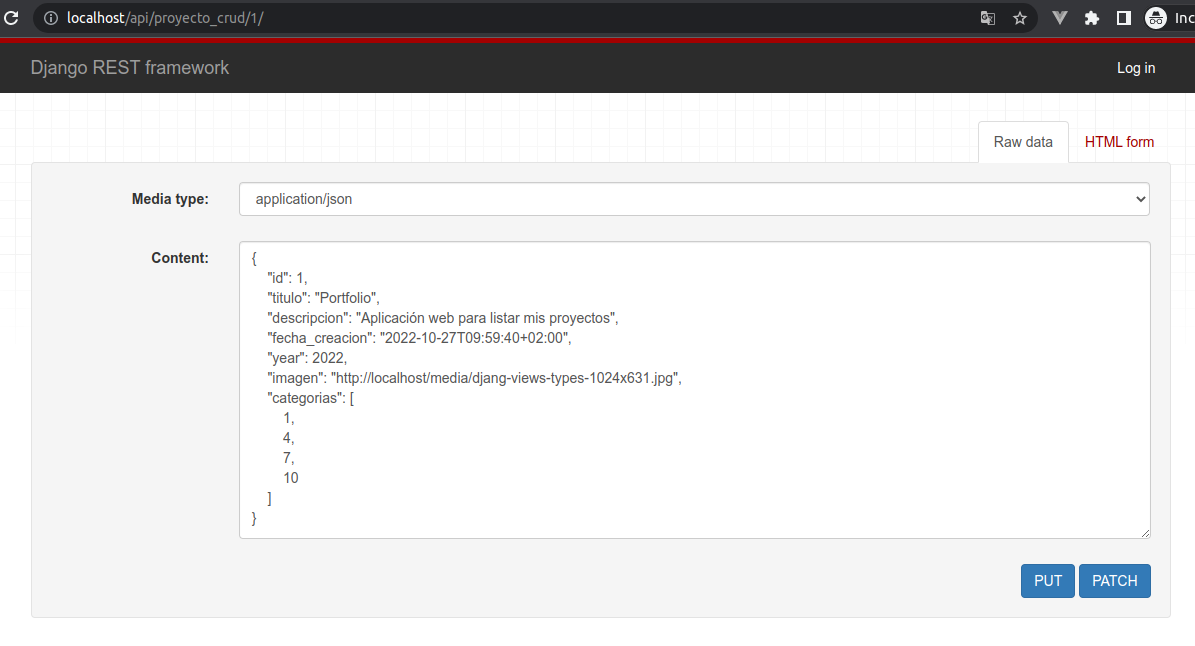
Task: Expand the Media type dropdown
Action: (694, 199)
